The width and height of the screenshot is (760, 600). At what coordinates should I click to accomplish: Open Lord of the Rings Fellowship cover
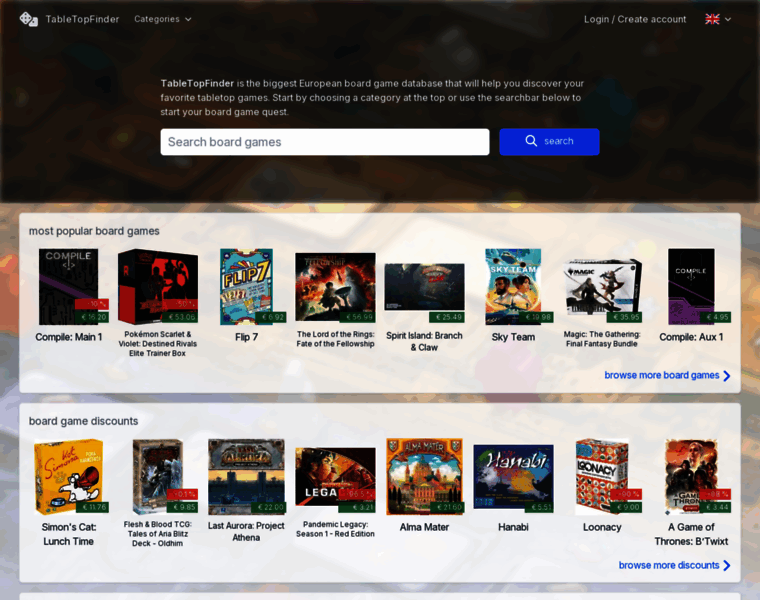335,286
